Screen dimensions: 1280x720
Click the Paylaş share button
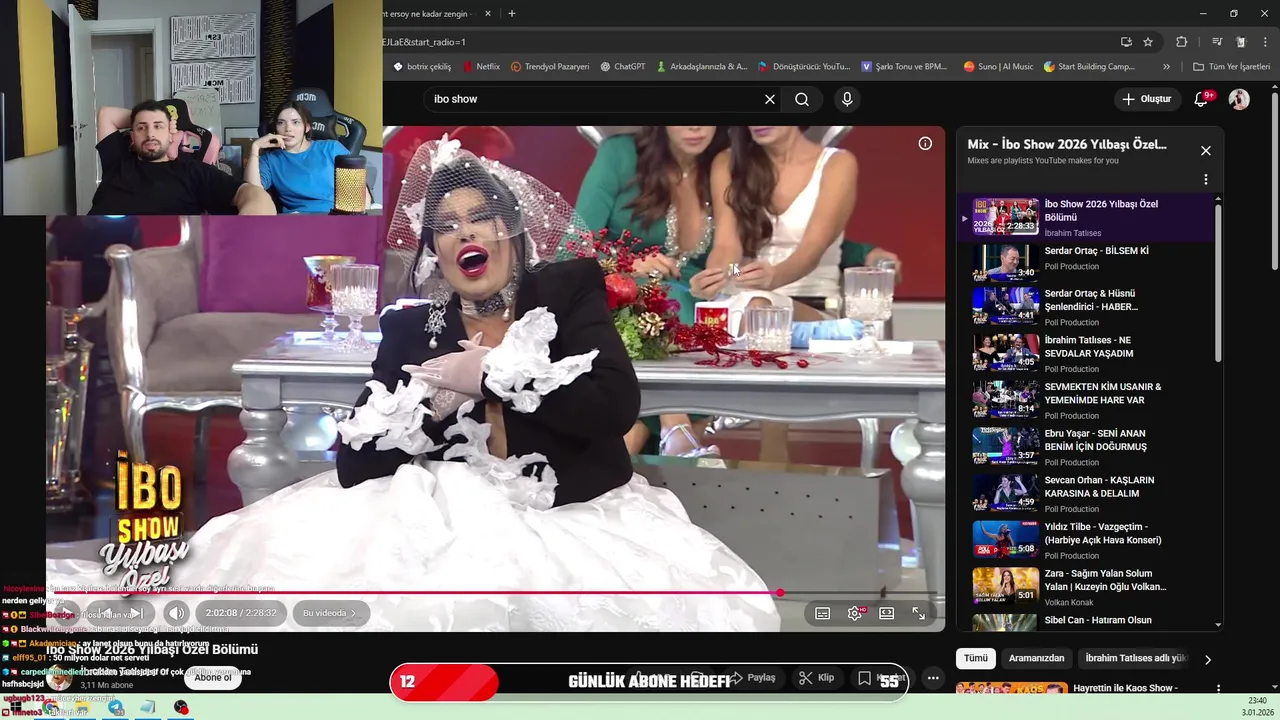click(752, 678)
